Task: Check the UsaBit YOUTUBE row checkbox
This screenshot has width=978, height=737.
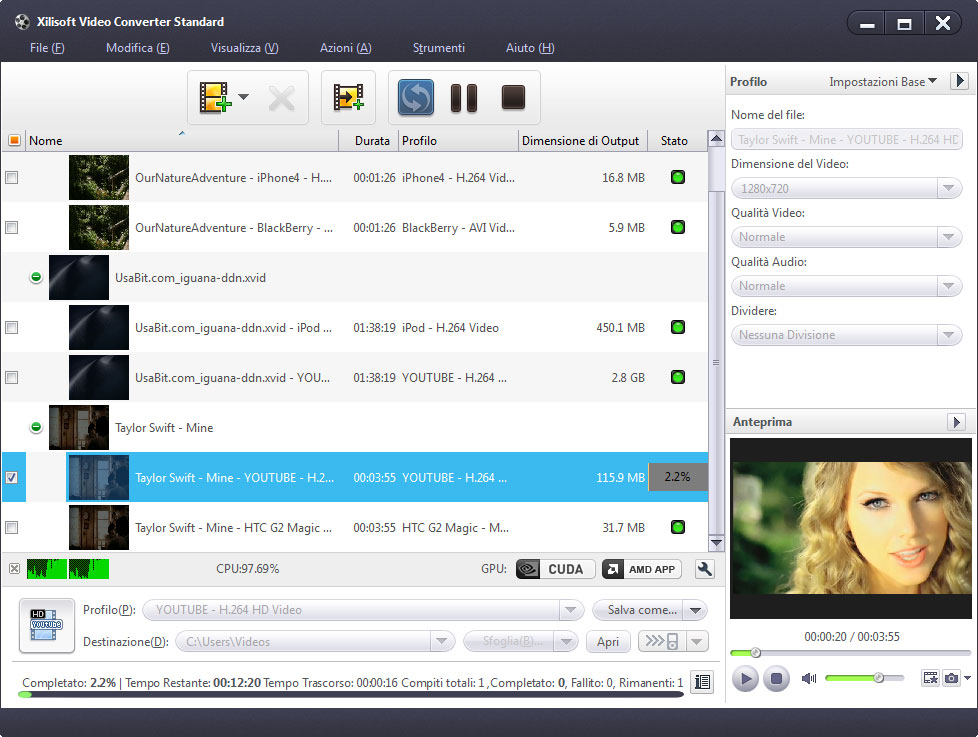Action: pyautogui.click(x=11, y=377)
